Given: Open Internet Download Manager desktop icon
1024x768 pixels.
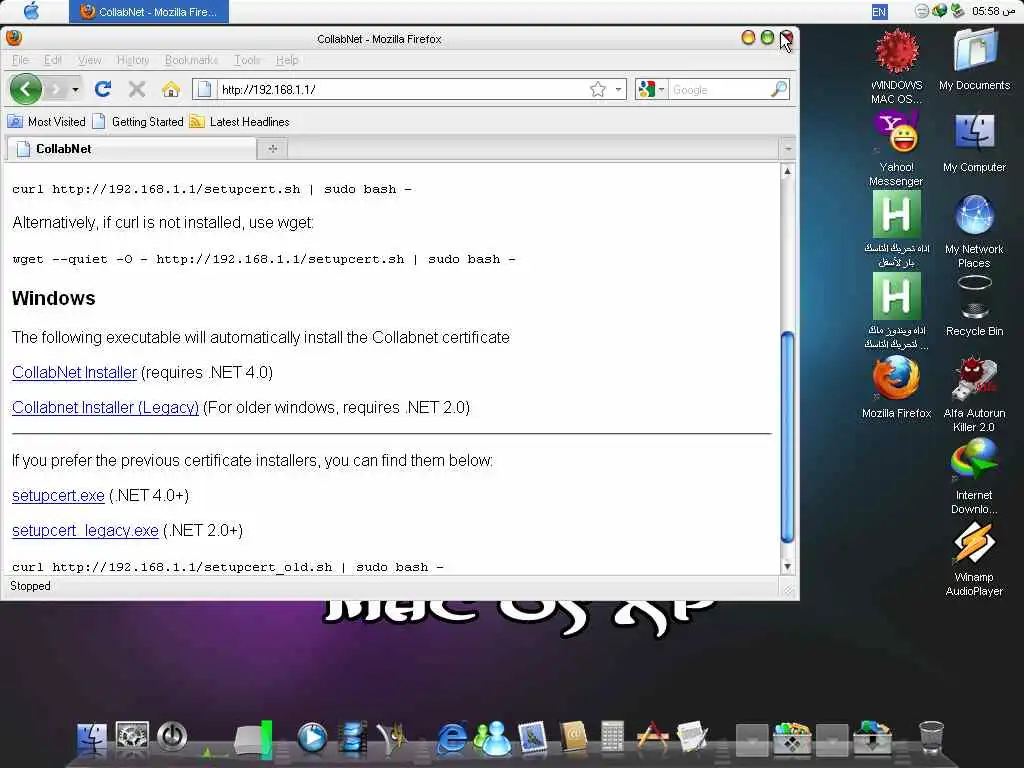Looking at the screenshot, I should (974, 476).
